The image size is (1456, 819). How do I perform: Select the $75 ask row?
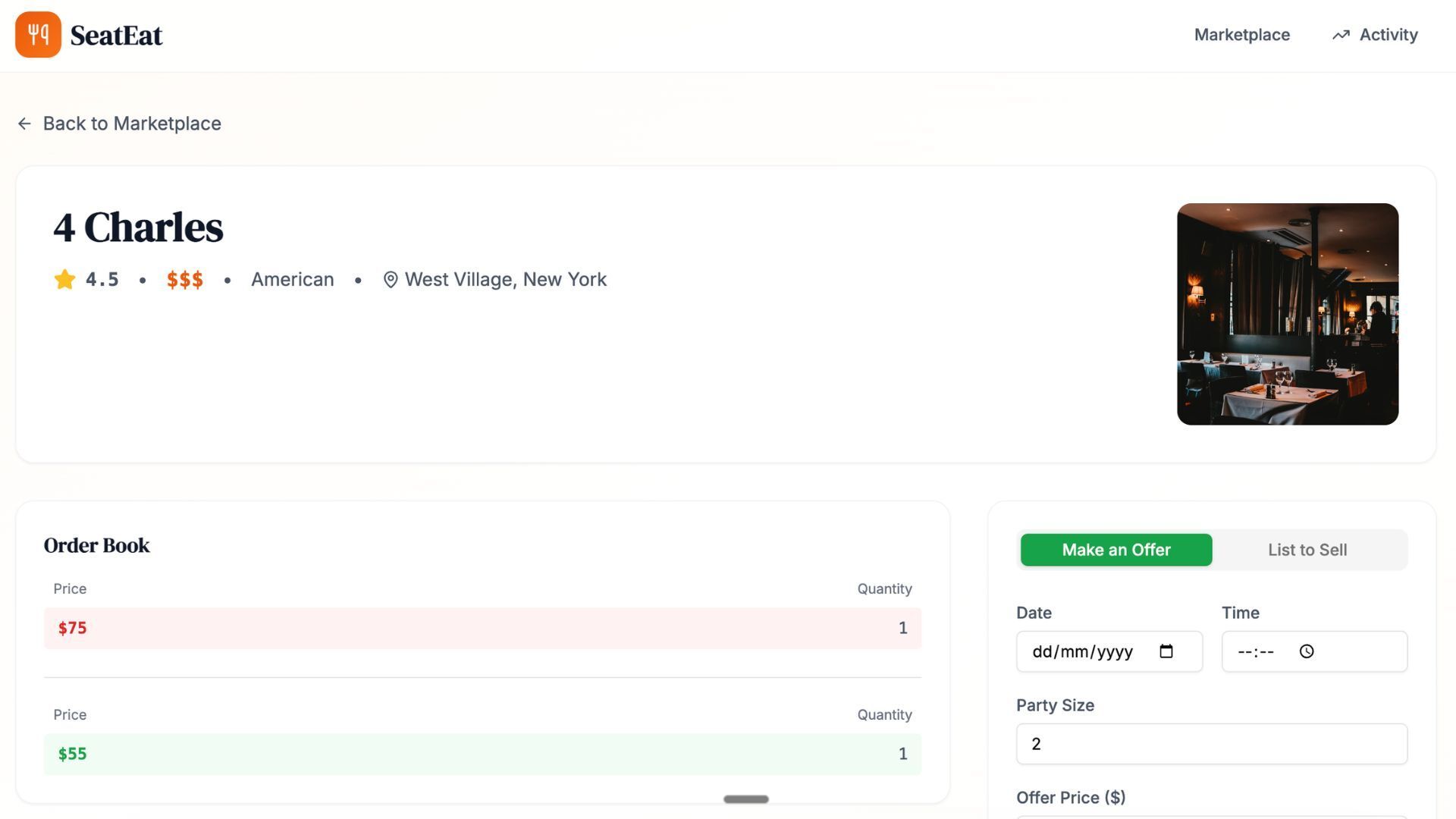[x=482, y=628]
